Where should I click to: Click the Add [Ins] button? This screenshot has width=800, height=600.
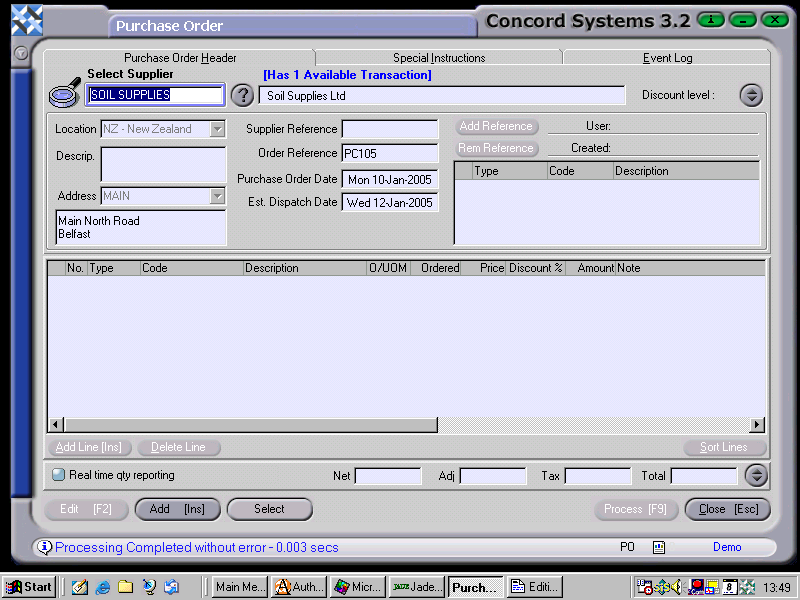(177, 509)
